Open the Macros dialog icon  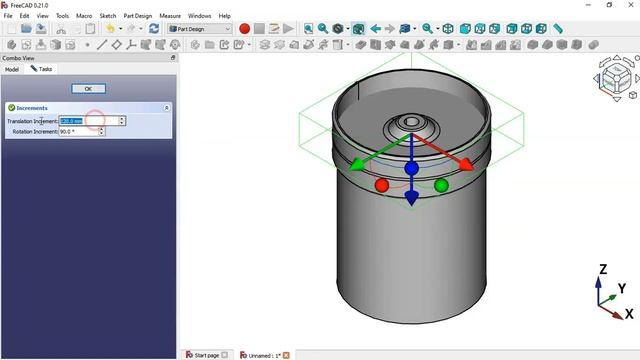274,29
